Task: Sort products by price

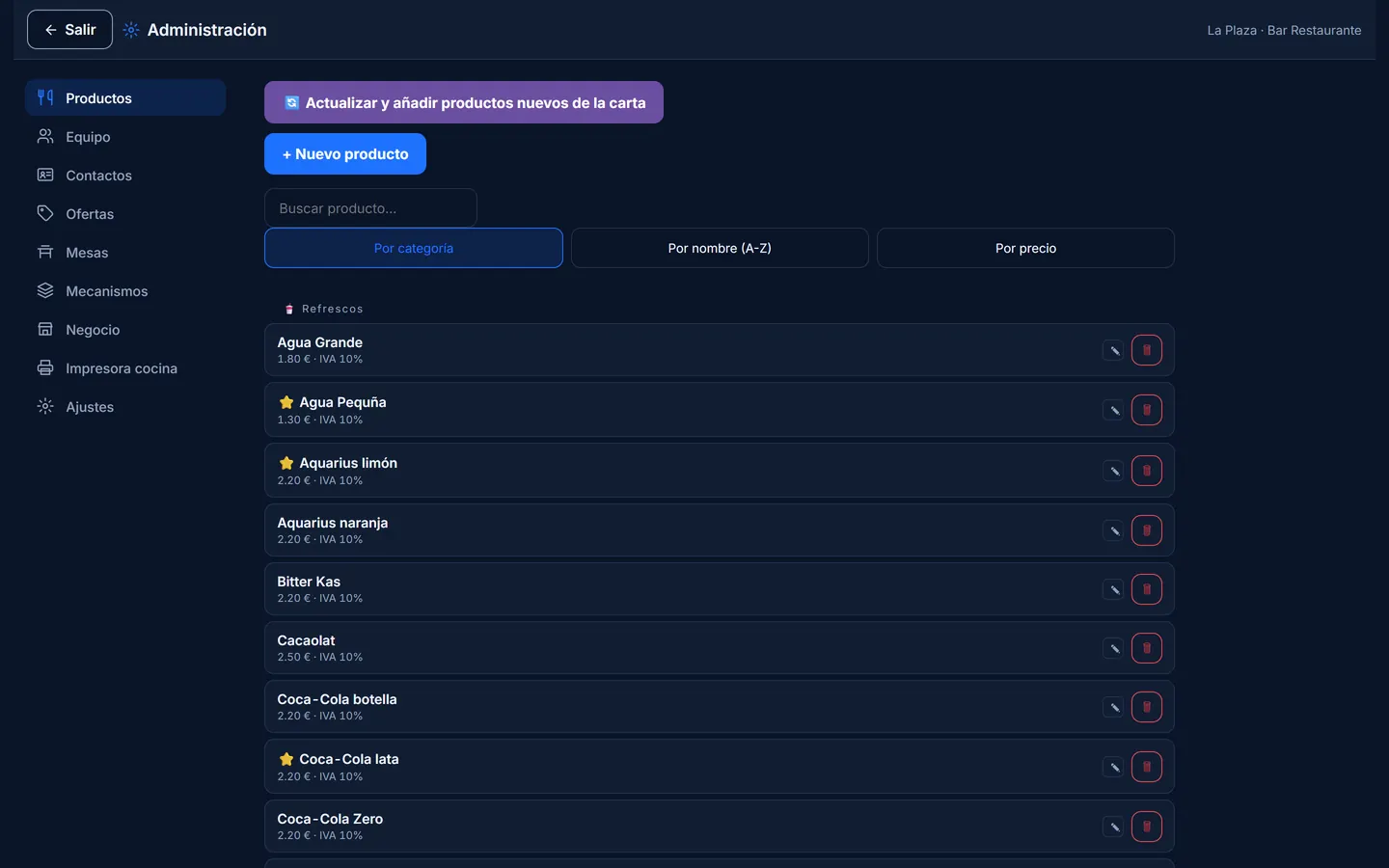Action: point(1025,248)
